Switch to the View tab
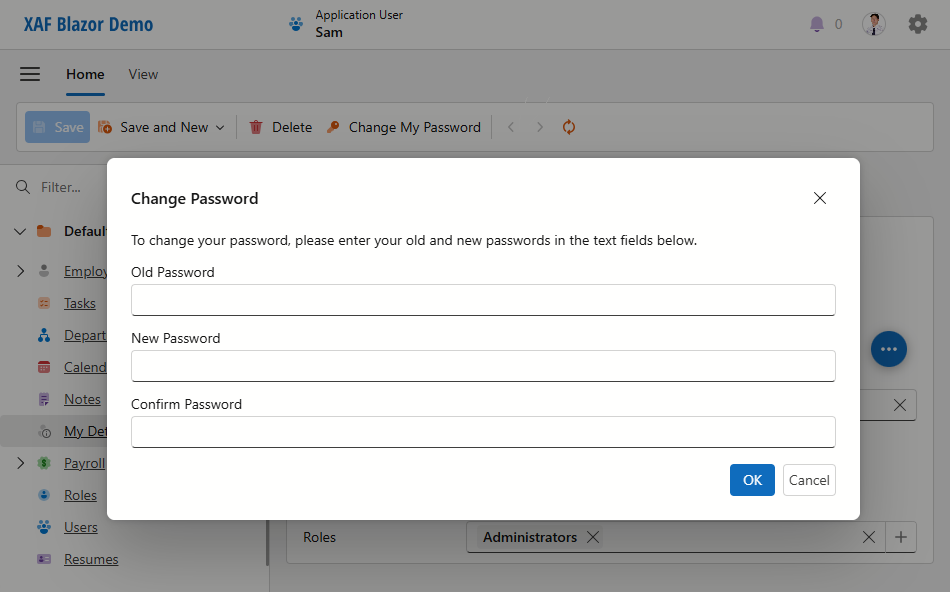The height and width of the screenshot is (592, 950). [142, 74]
